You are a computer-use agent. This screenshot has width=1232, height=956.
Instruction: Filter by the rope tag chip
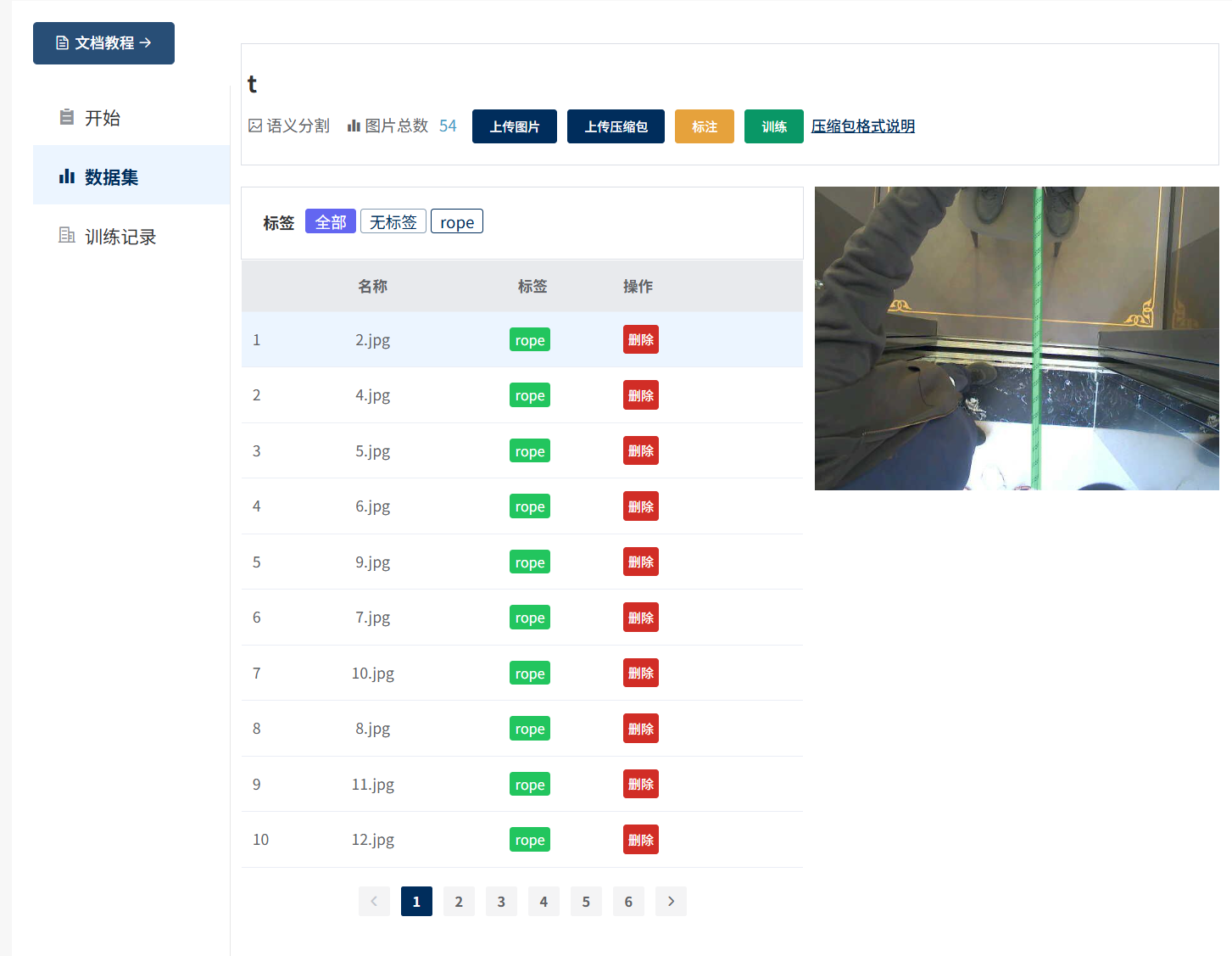456,221
